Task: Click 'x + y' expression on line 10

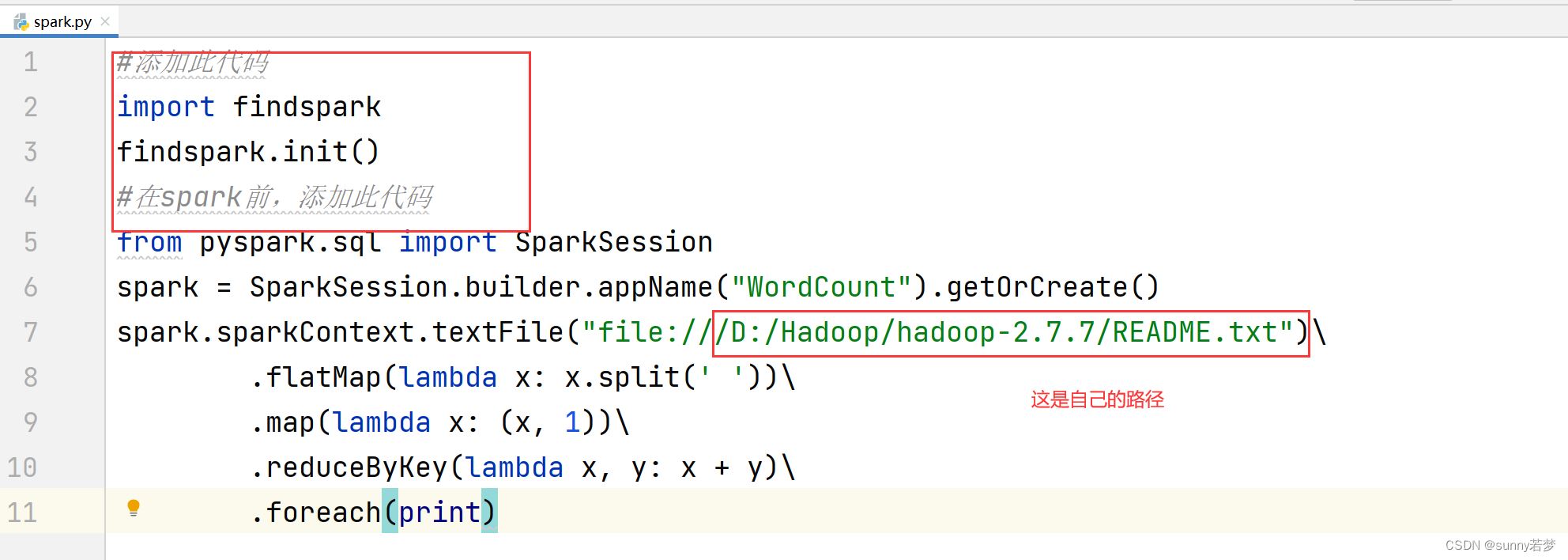Action: coord(722,468)
